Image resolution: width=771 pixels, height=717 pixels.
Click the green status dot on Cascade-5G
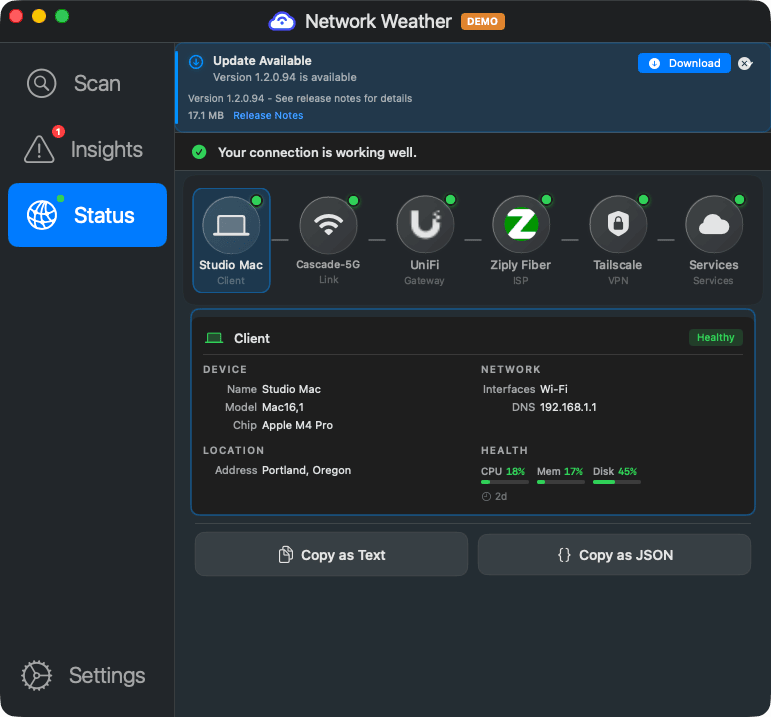click(x=353, y=201)
